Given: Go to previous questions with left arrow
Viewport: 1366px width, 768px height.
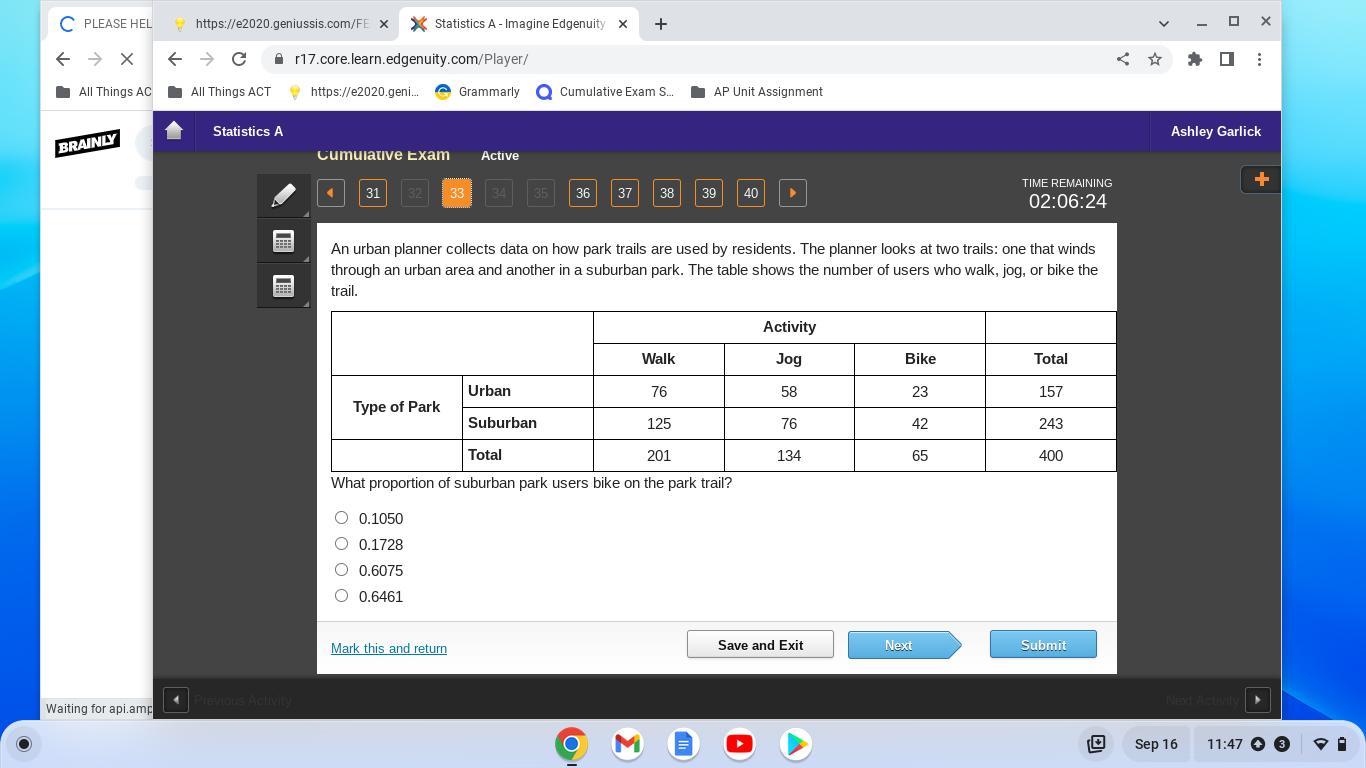Looking at the screenshot, I should 331,193.
